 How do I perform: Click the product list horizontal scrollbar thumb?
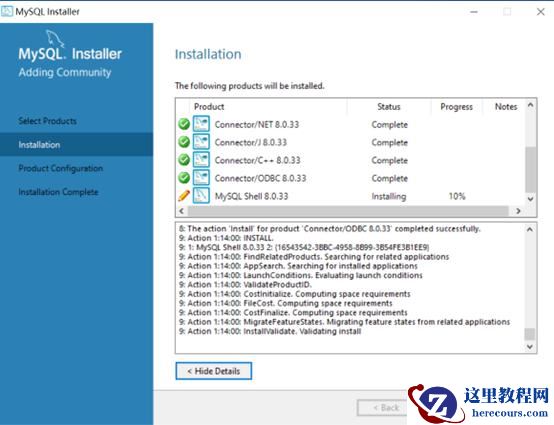(348, 211)
